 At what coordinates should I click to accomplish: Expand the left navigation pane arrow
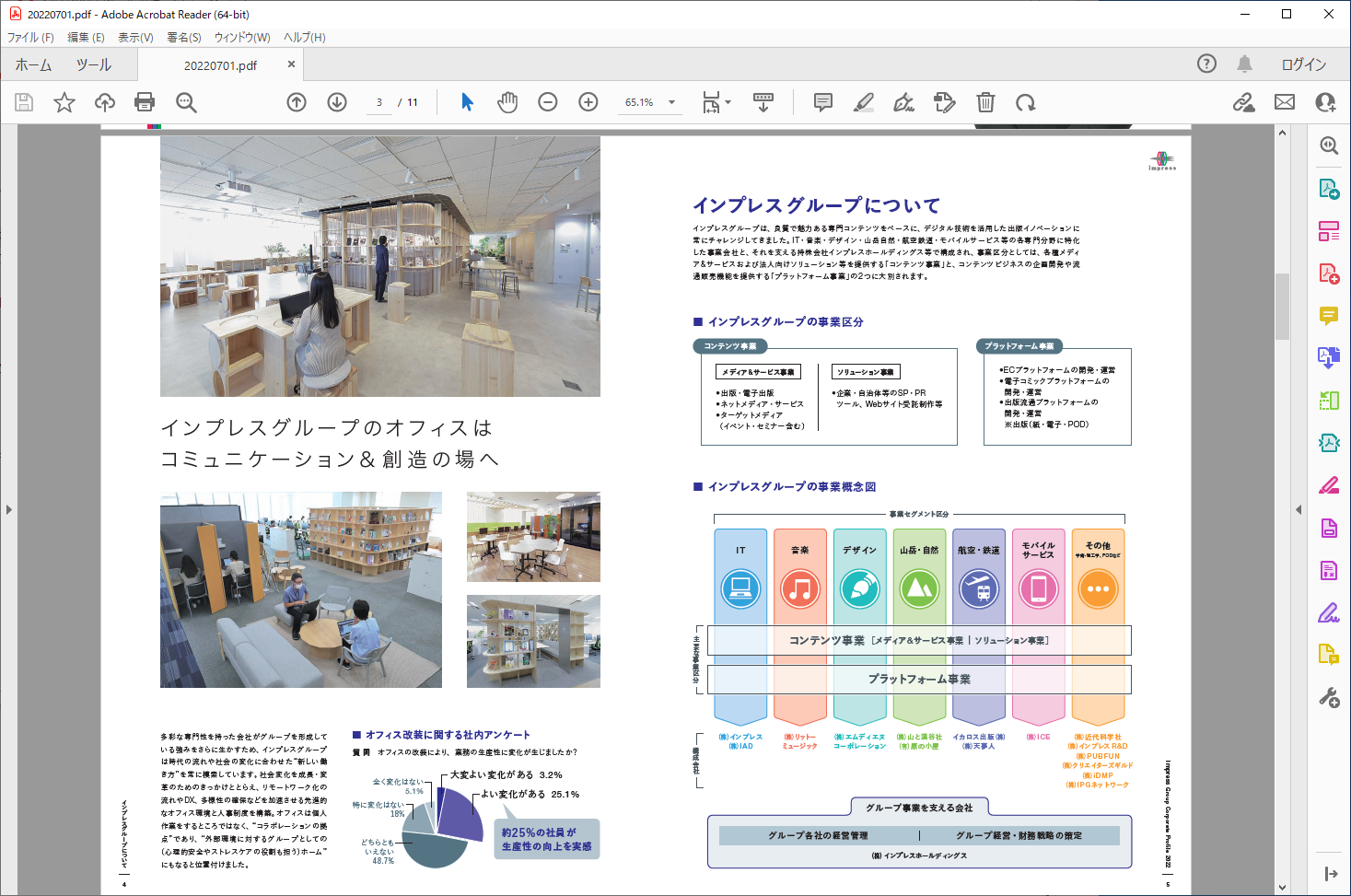point(7,509)
